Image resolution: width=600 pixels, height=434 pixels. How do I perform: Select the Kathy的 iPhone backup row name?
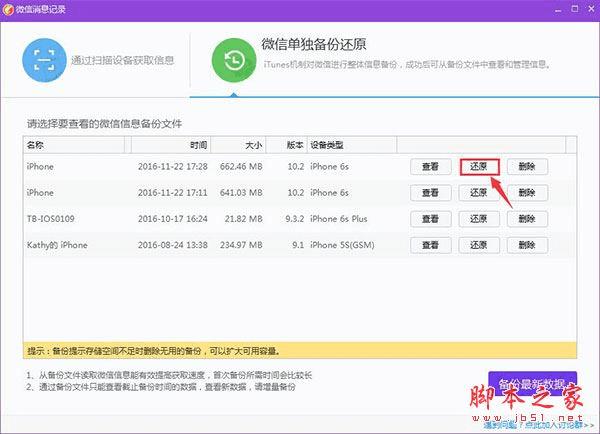coord(57,245)
